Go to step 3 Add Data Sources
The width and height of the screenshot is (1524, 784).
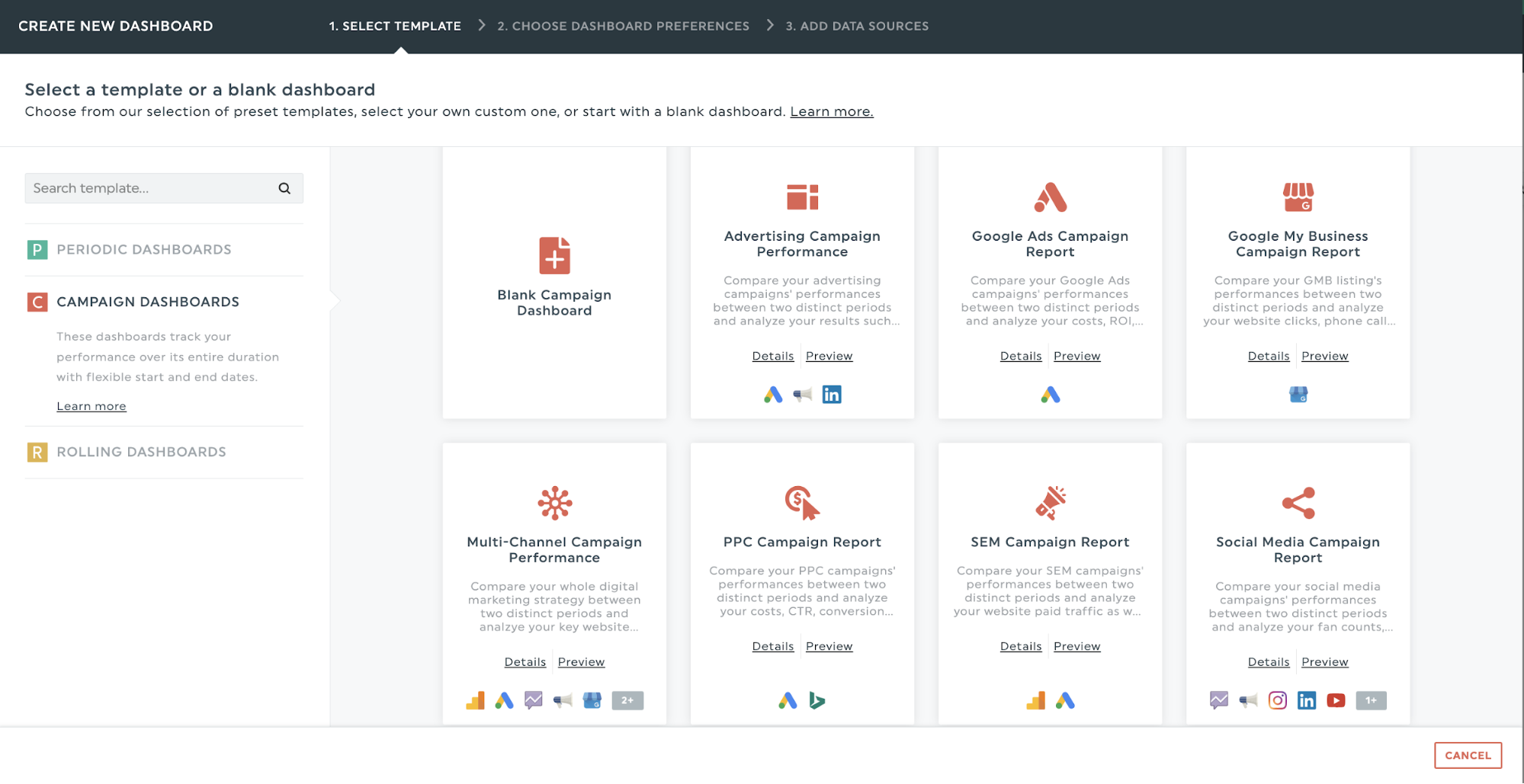coord(857,26)
